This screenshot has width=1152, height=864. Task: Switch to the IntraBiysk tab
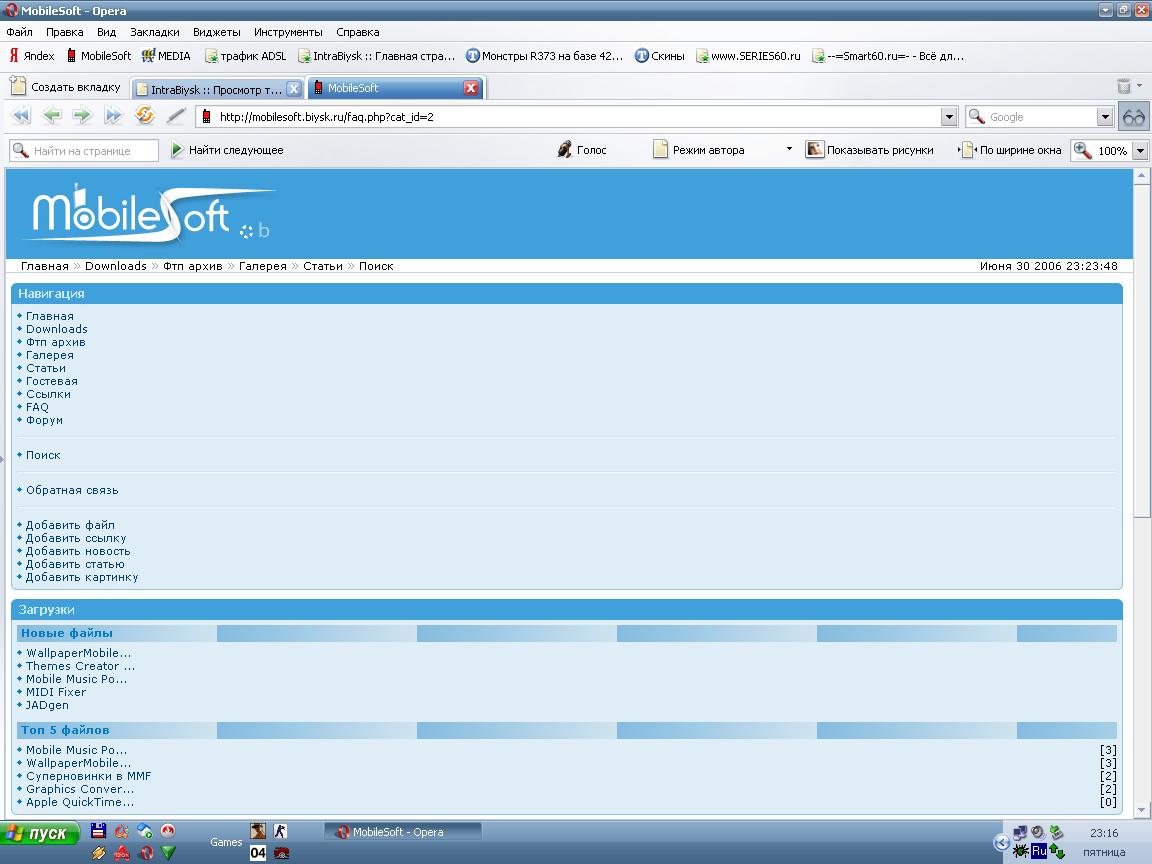[x=215, y=89]
